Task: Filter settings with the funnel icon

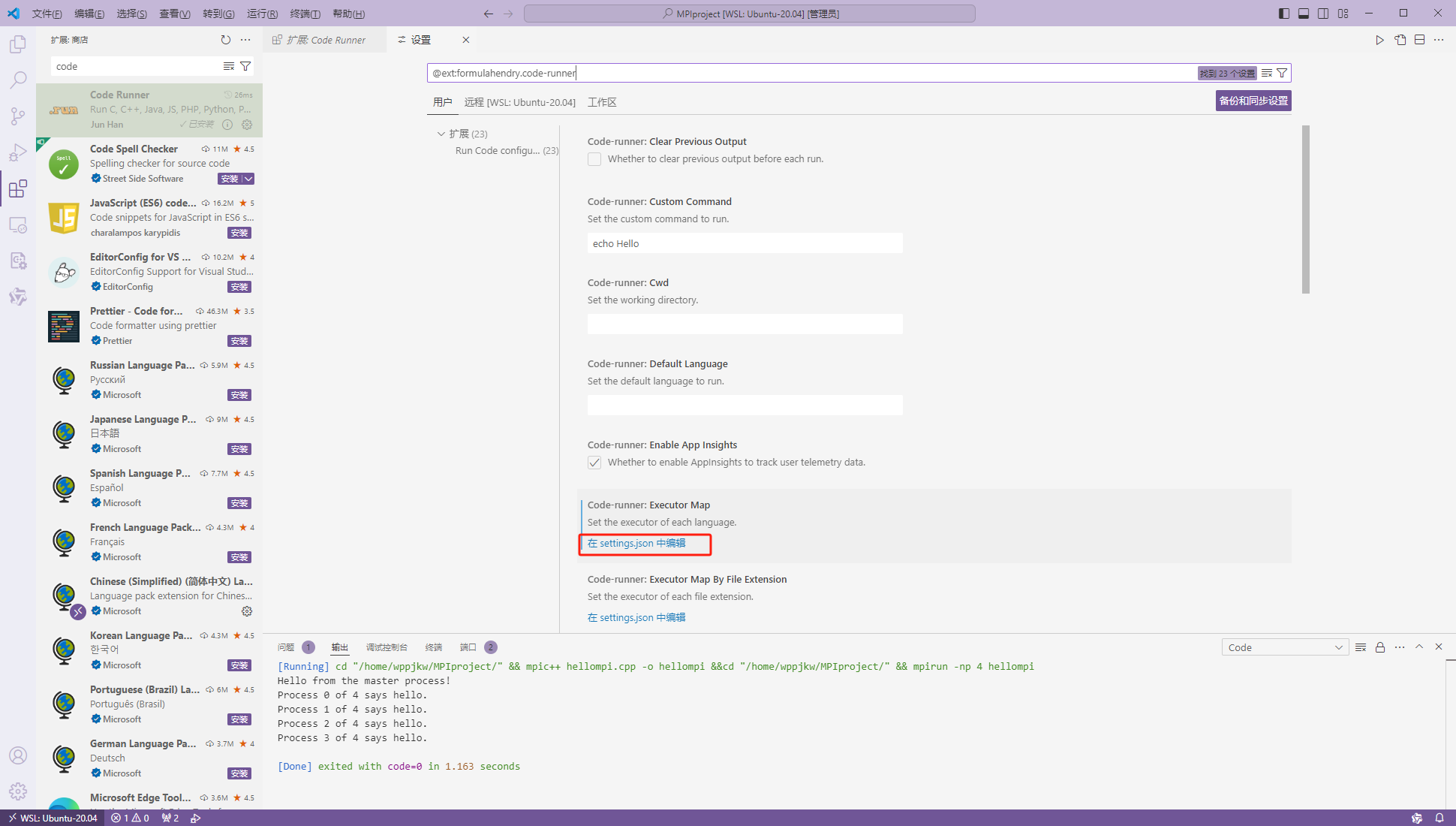Action: point(1282,73)
